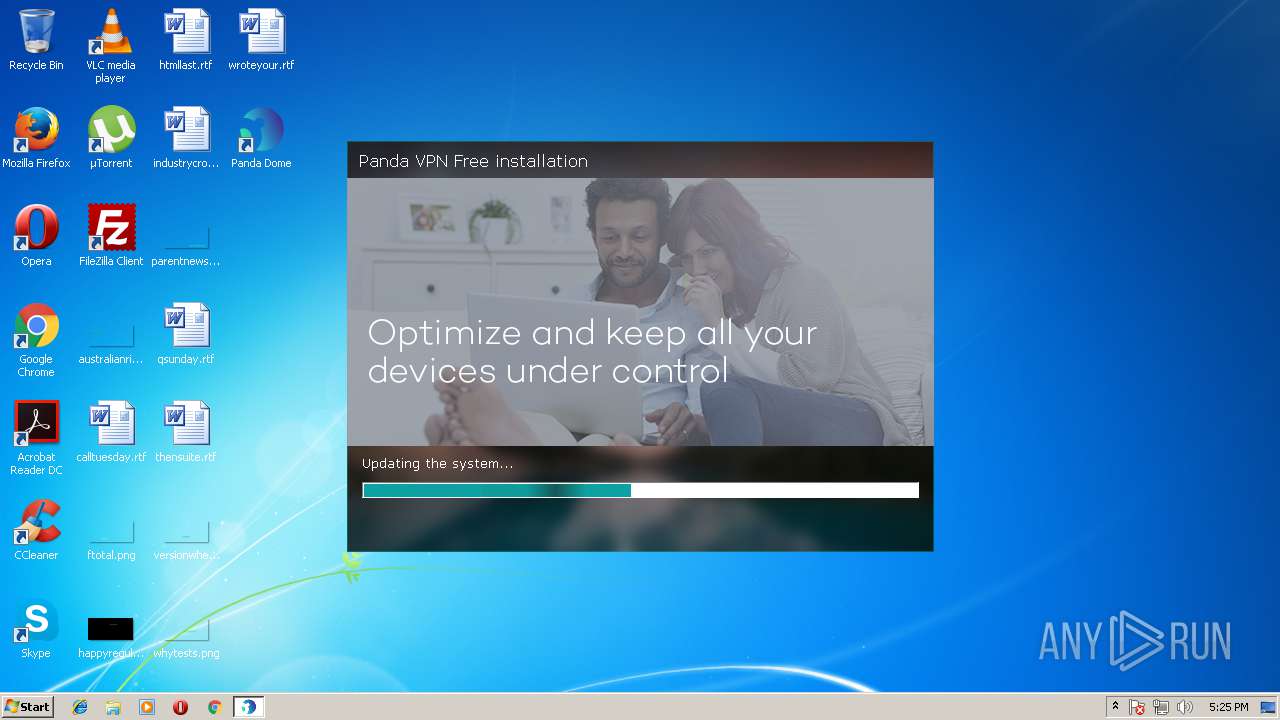
Task: Launch CCleaner desktop shortcut
Action: point(36,522)
